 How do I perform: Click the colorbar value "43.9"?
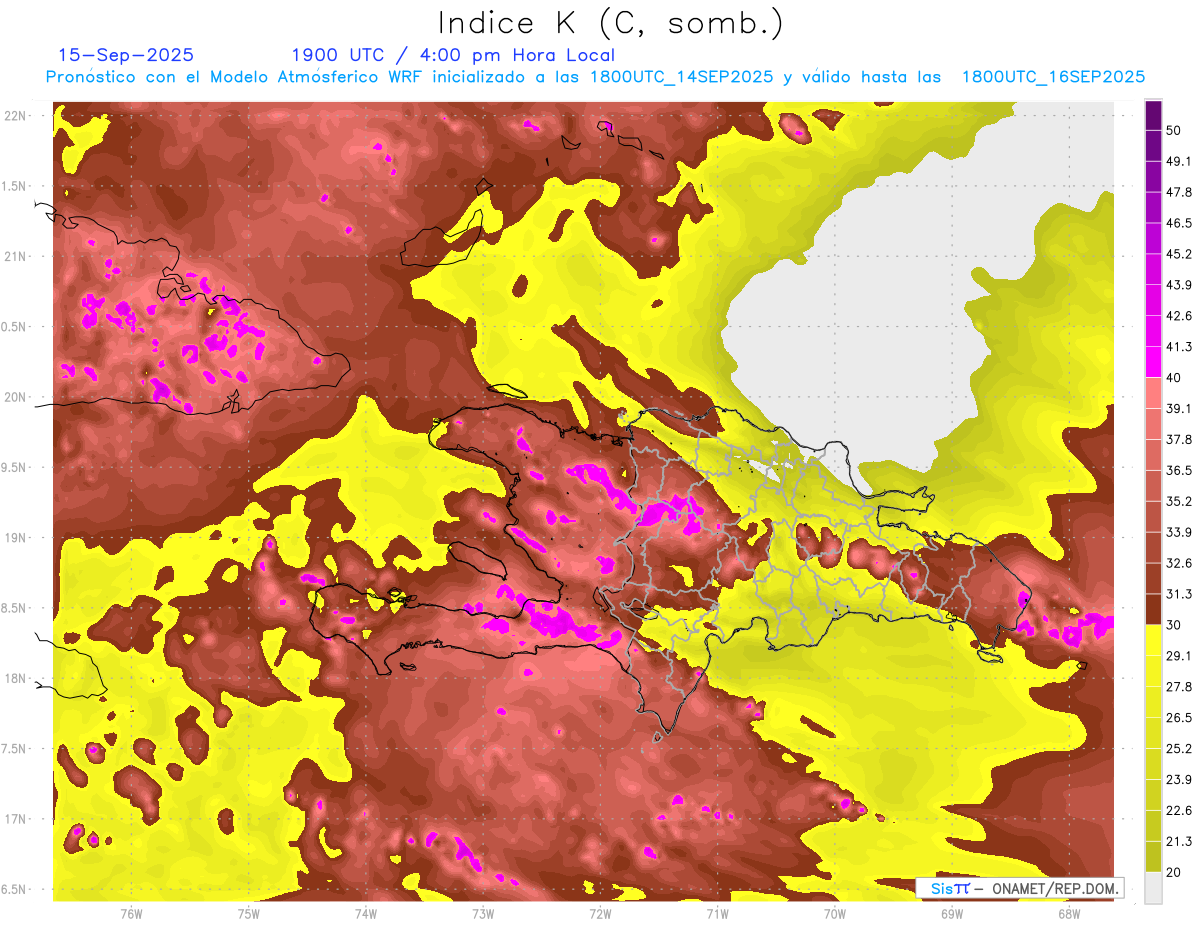point(1179,285)
